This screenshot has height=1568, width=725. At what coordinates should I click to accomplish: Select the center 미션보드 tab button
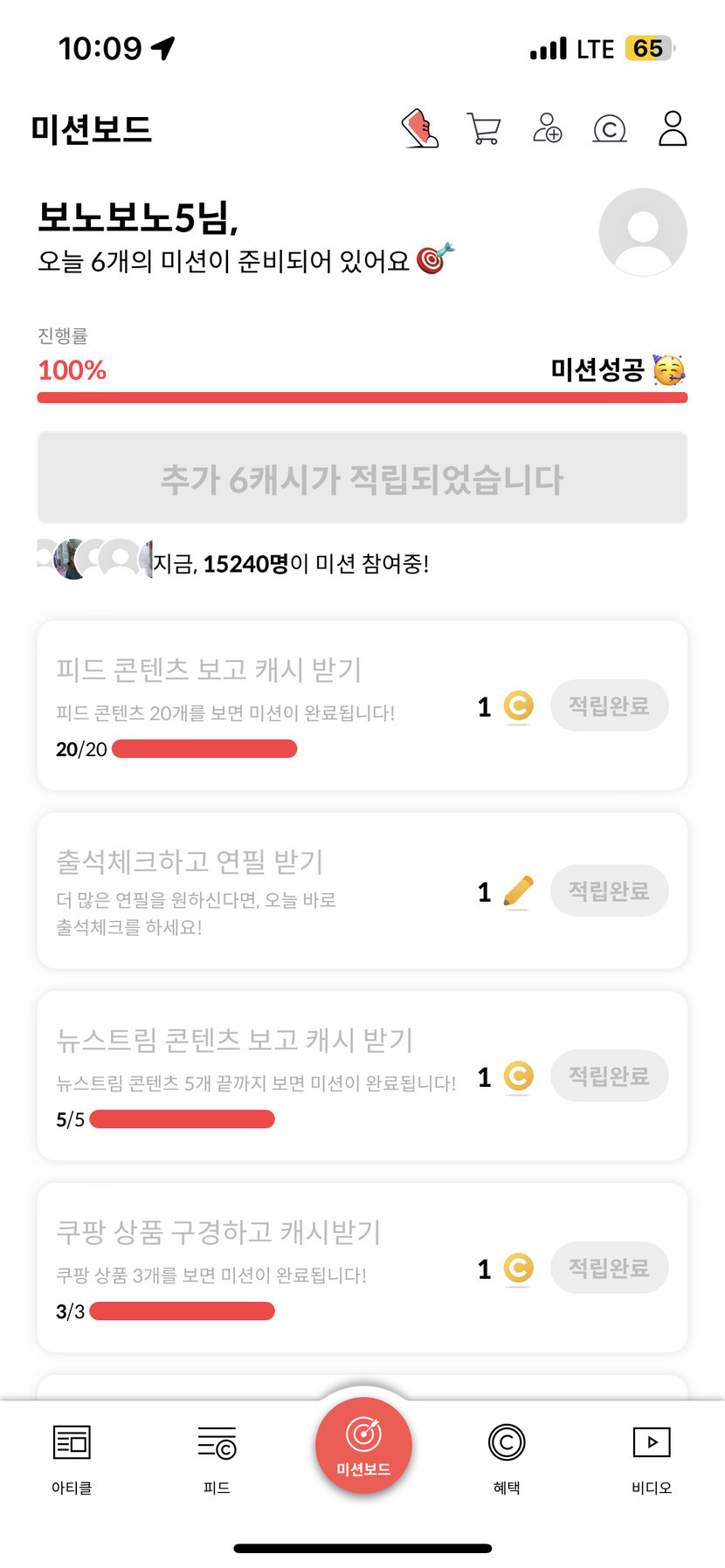pos(363,1446)
